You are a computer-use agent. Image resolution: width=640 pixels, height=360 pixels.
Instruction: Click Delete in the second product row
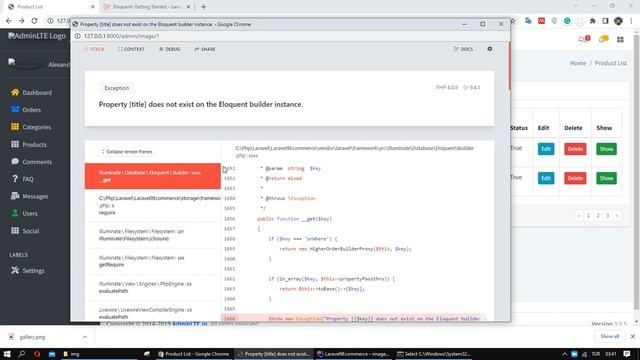pos(575,178)
